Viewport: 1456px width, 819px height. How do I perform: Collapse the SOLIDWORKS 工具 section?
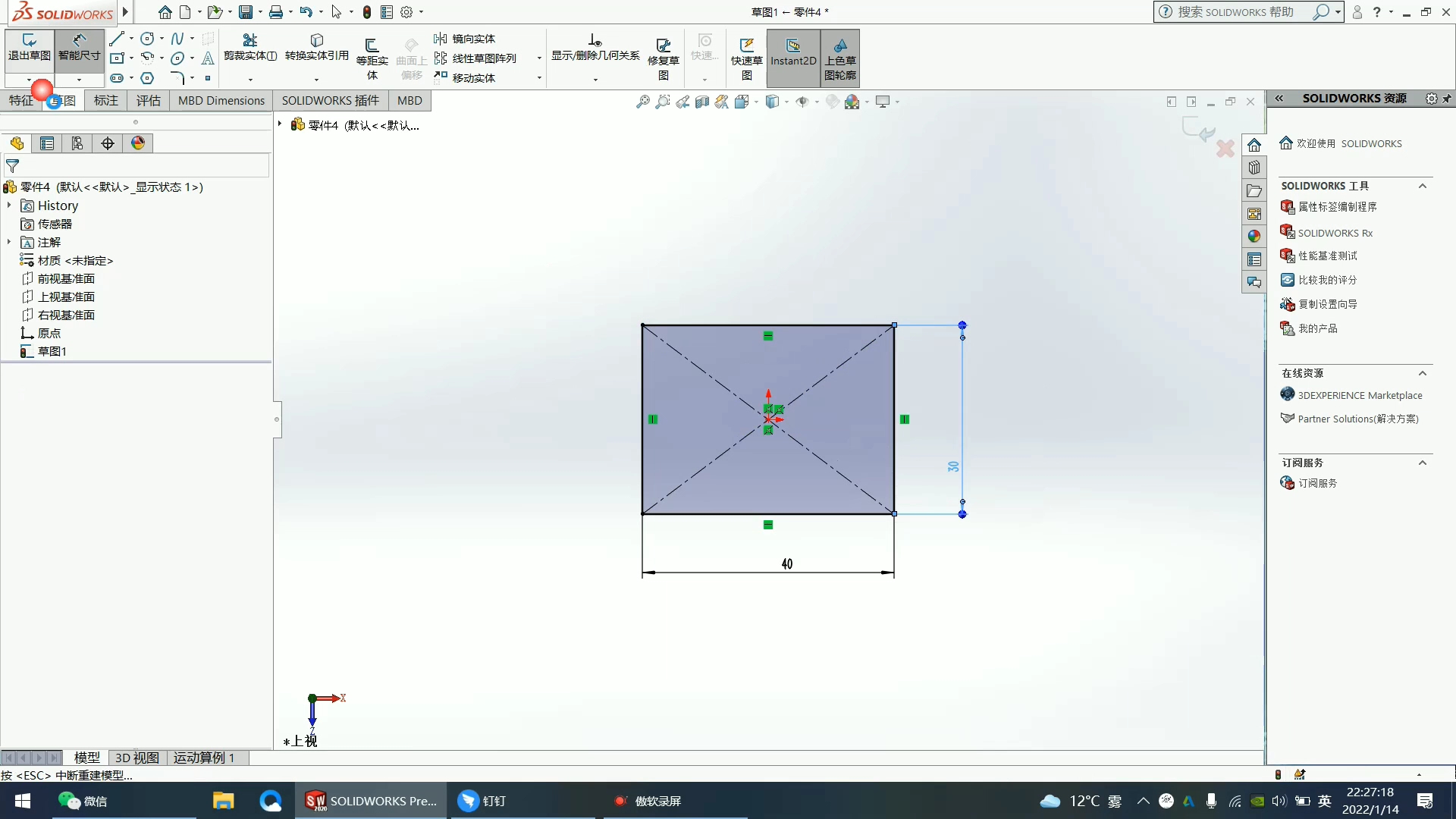coord(1423,186)
